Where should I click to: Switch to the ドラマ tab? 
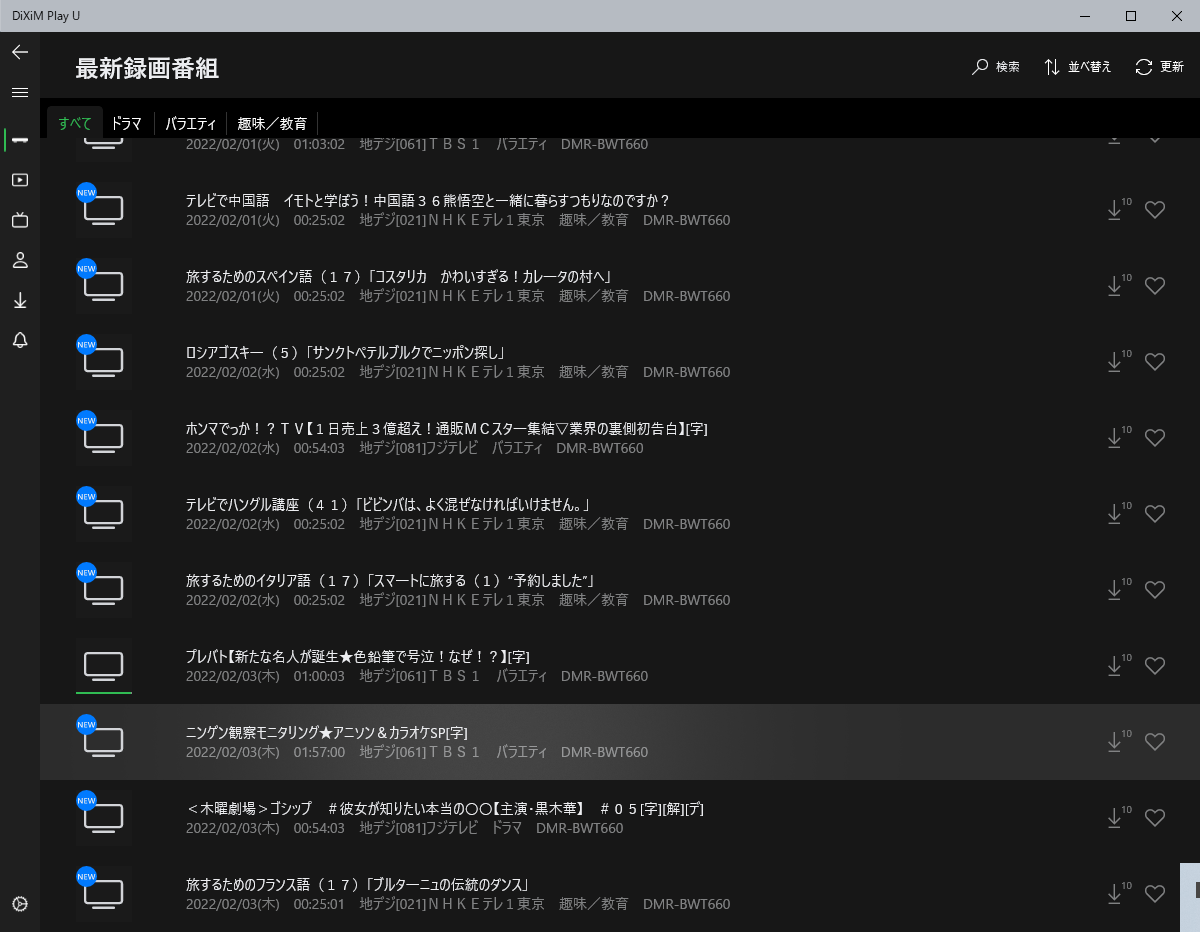(x=126, y=124)
